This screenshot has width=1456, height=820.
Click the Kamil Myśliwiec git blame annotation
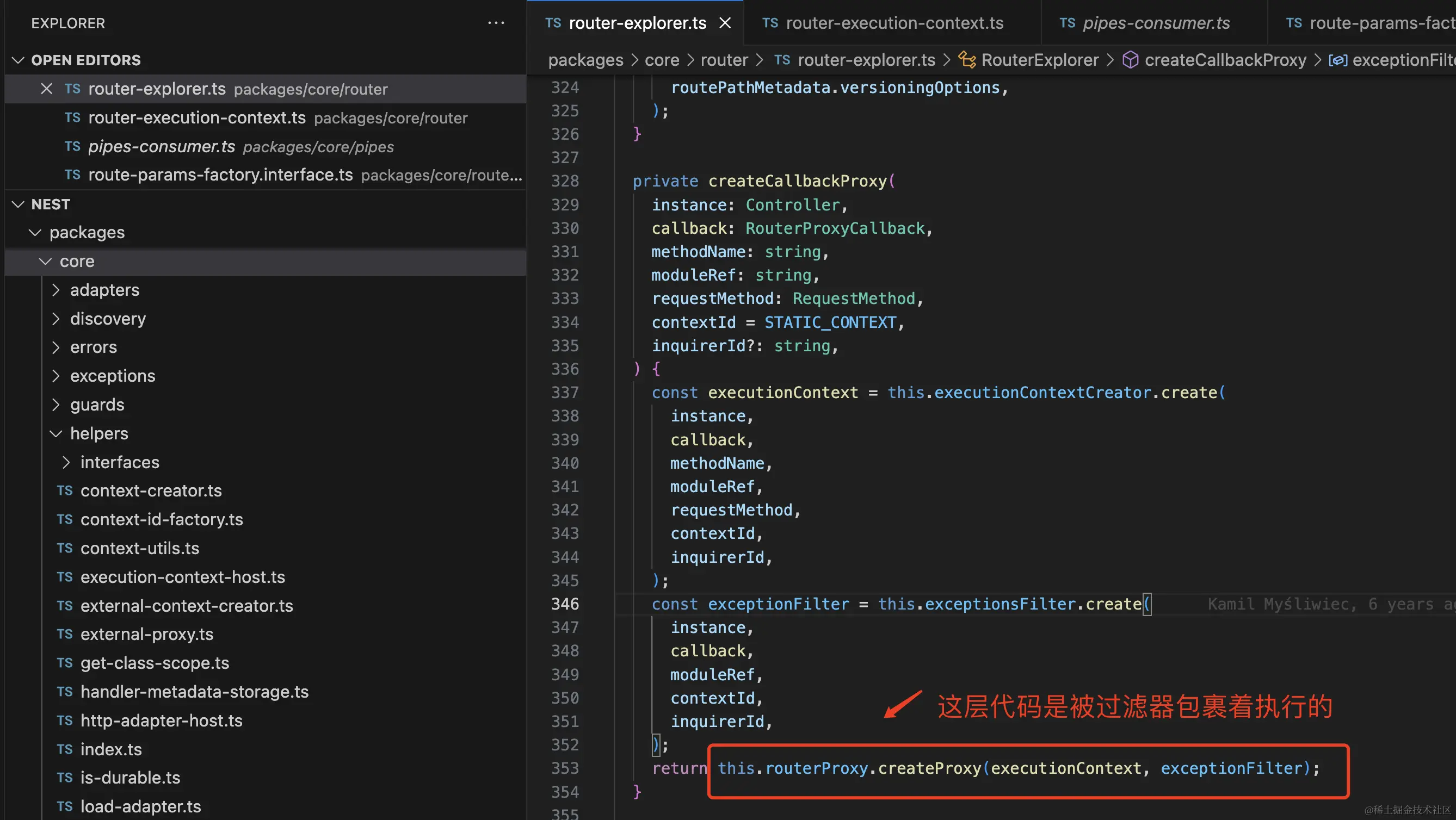point(1331,604)
